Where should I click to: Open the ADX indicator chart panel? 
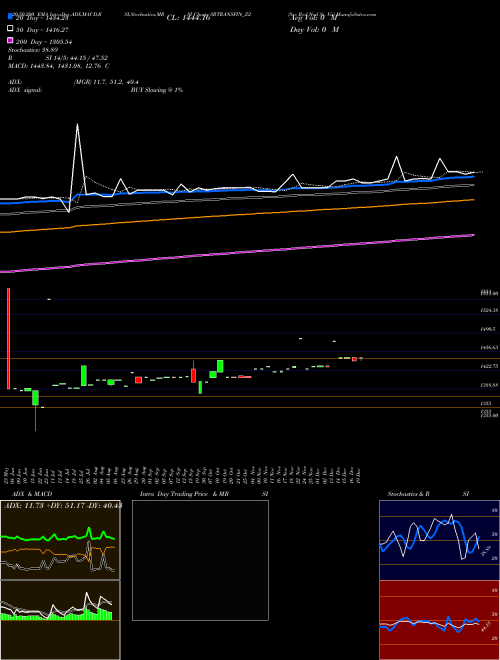pyautogui.click(x=60, y=540)
